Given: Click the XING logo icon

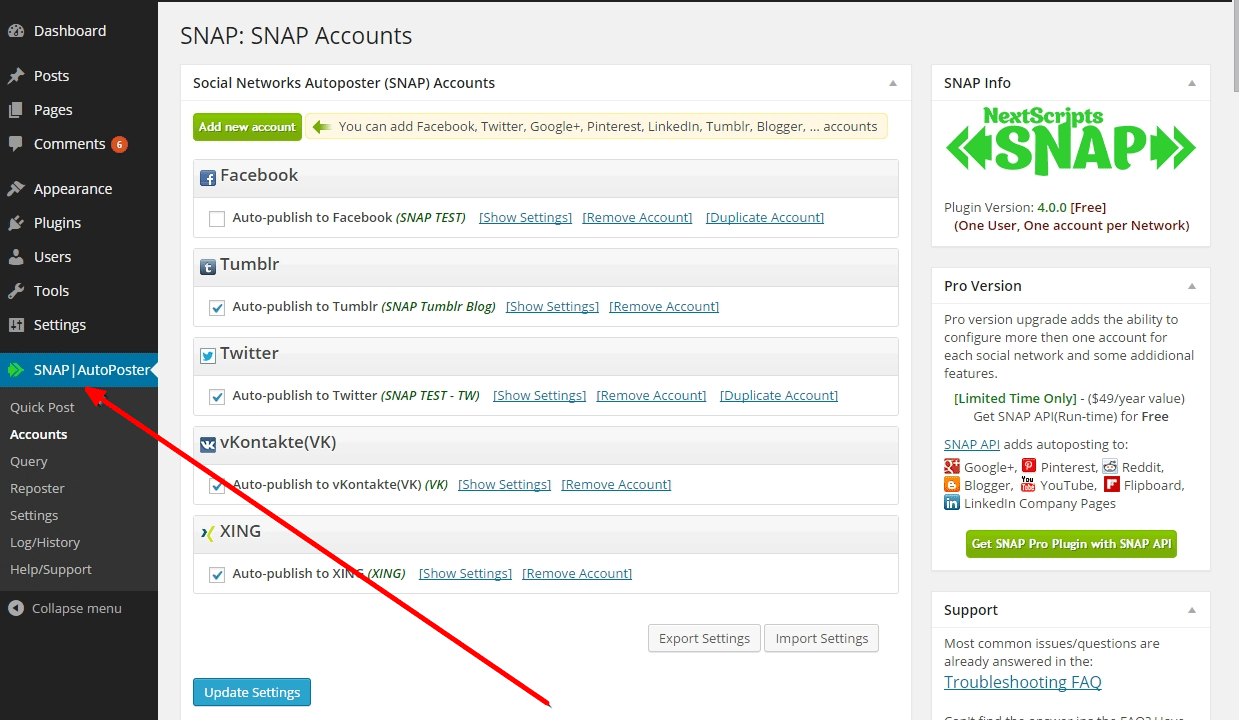Looking at the screenshot, I should point(208,534).
